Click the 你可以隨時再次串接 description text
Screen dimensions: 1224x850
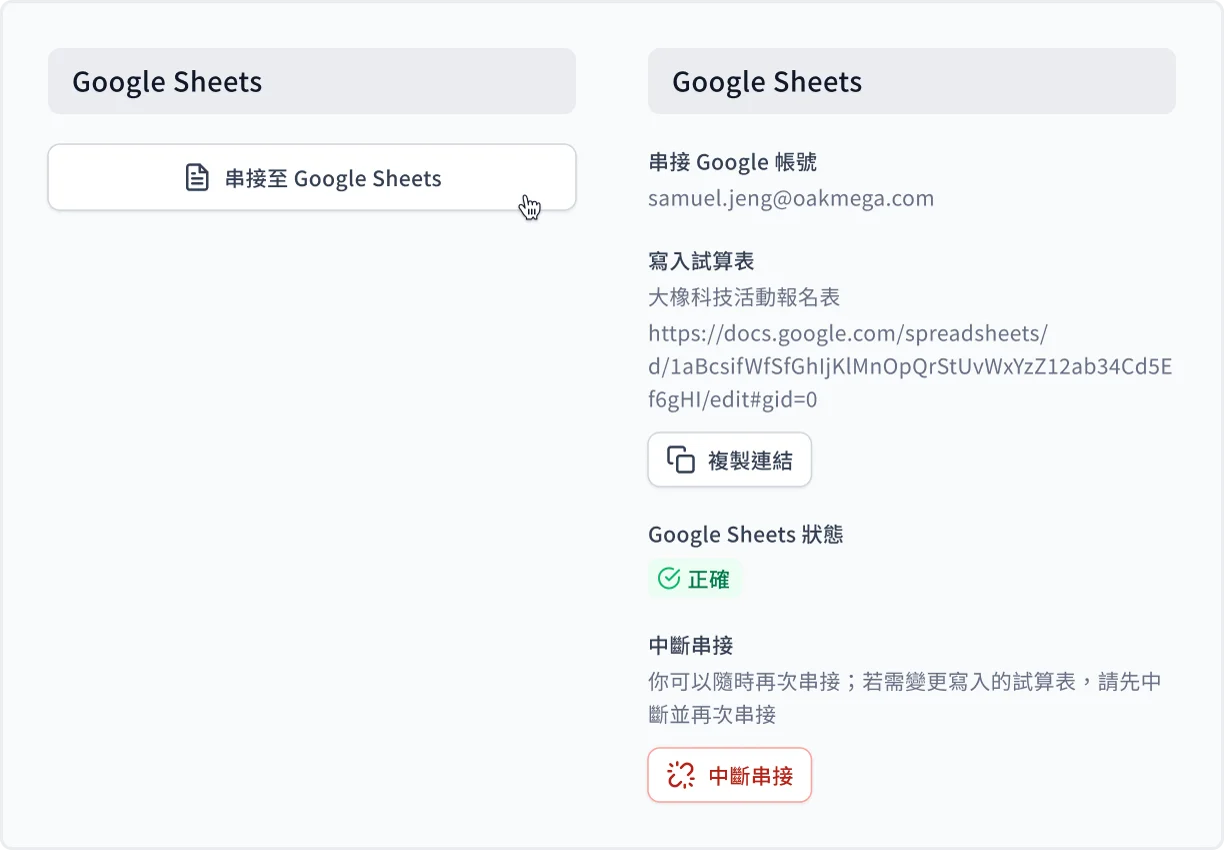click(x=904, y=698)
